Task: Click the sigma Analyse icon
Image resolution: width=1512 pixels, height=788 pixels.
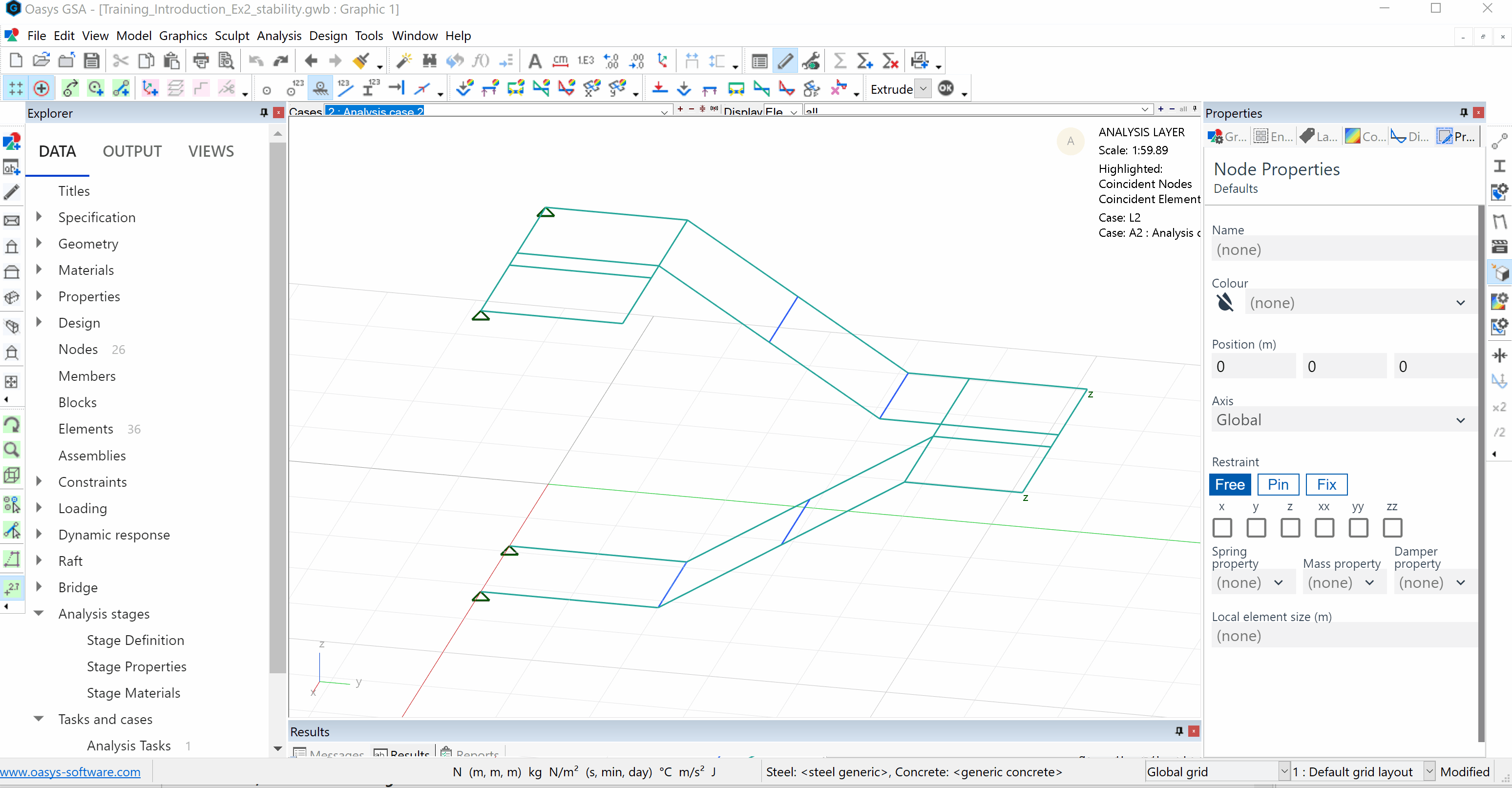Action: [840, 61]
